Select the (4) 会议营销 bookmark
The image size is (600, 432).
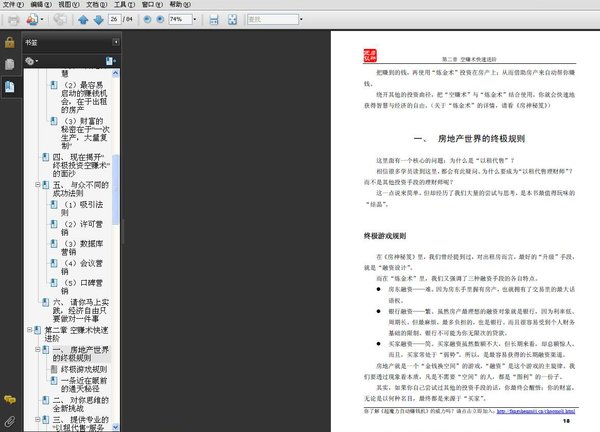coord(82,264)
